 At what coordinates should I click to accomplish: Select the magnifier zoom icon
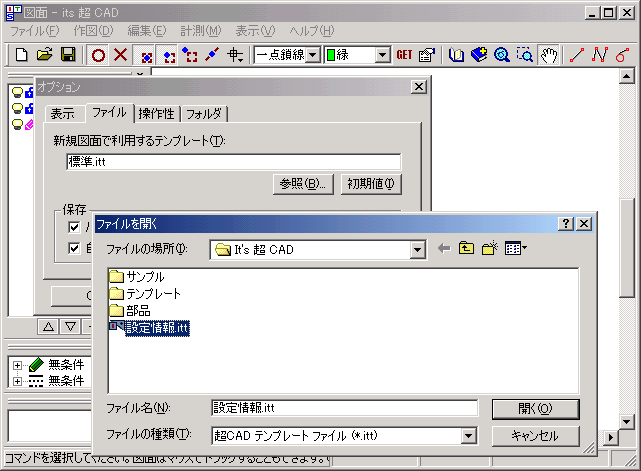click(x=502, y=55)
